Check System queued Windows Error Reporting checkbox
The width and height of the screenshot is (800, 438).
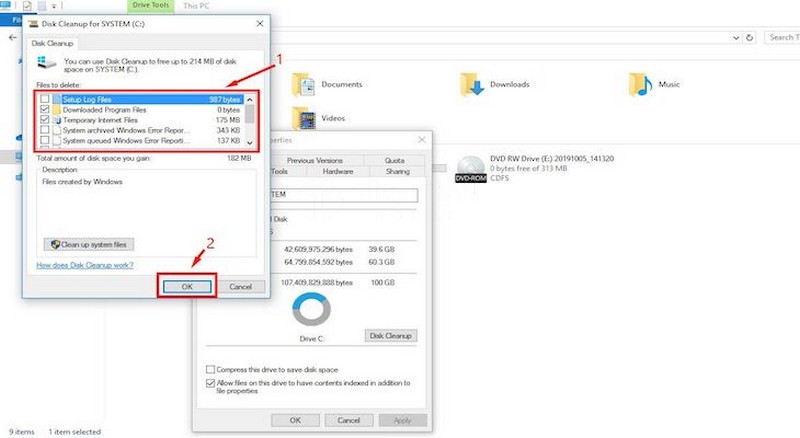(45, 140)
